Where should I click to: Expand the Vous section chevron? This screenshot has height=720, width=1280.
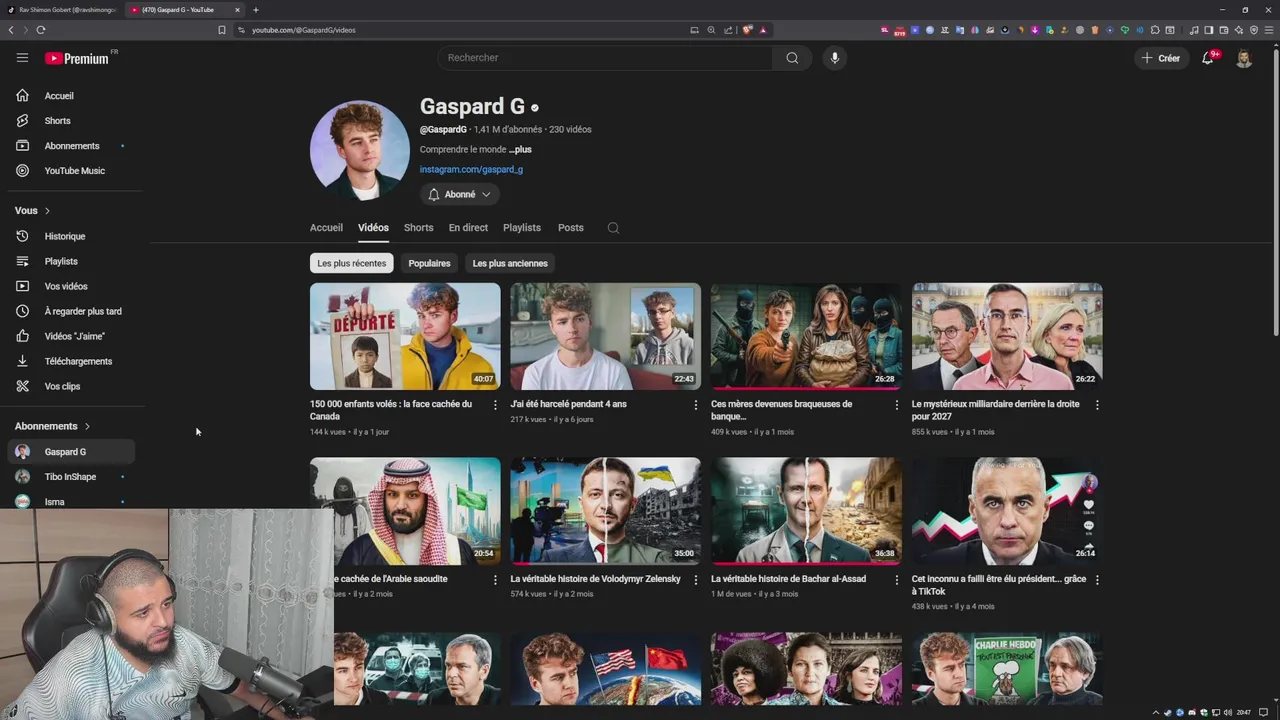tap(47, 211)
